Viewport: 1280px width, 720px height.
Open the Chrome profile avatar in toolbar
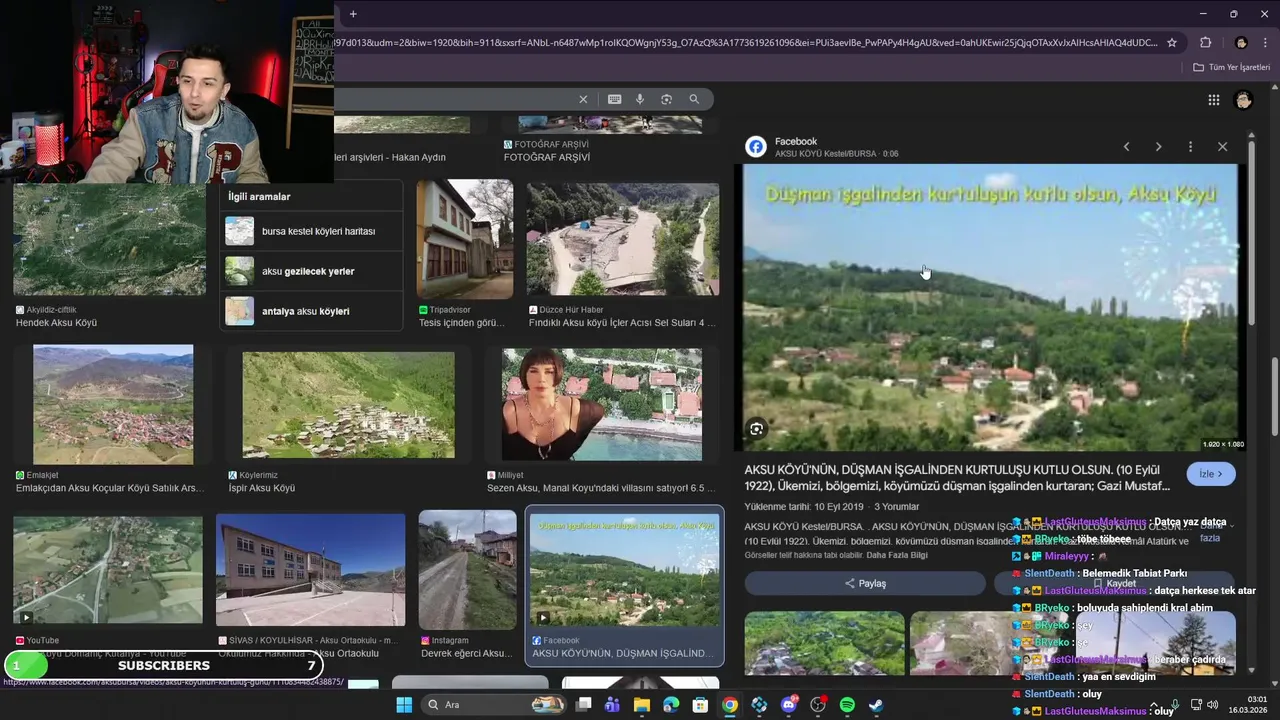click(x=1241, y=43)
